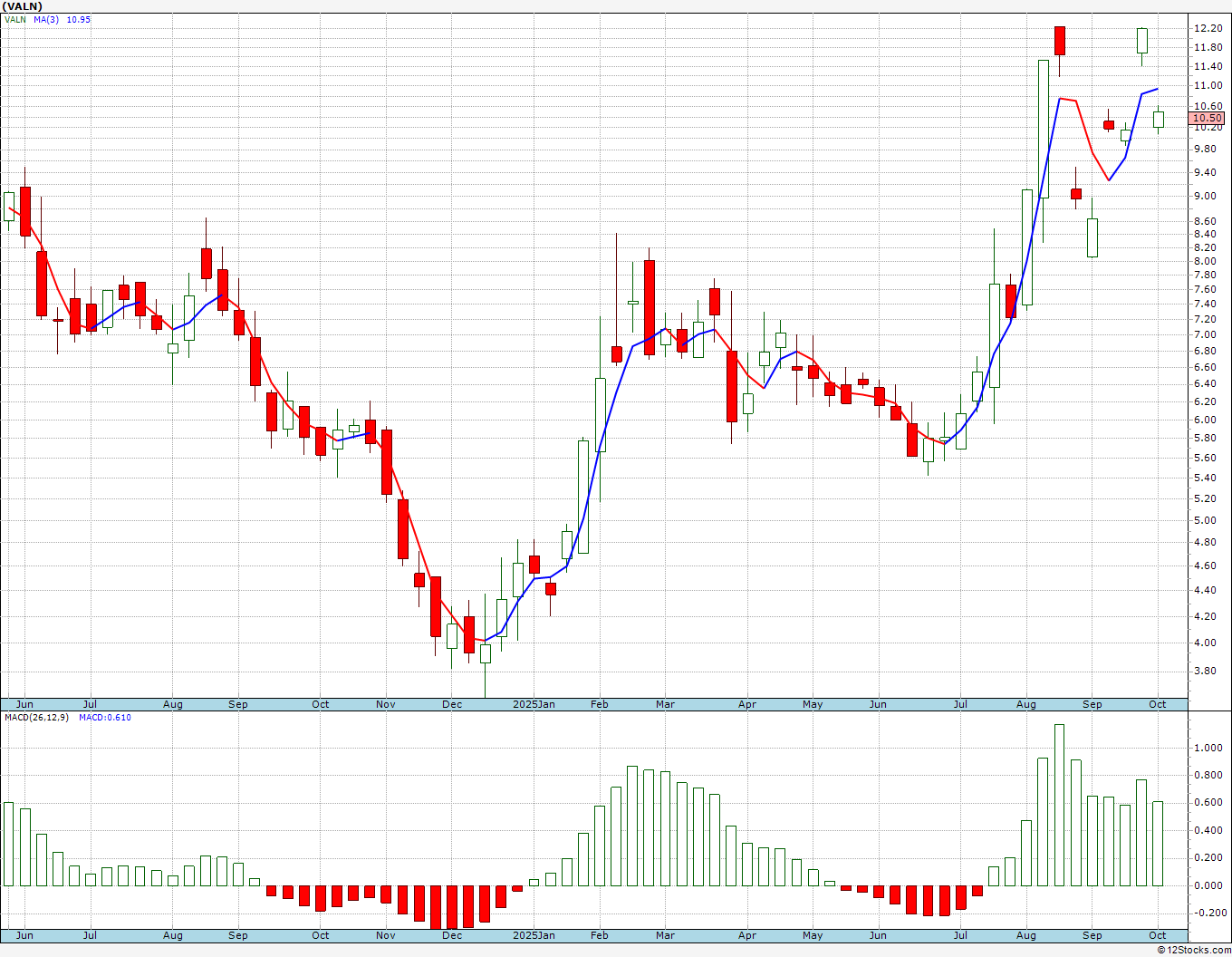This screenshot has height=957, width=1232.
Task: Click 2025Jan on the MACD panel time axis
Action: point(534,935)
